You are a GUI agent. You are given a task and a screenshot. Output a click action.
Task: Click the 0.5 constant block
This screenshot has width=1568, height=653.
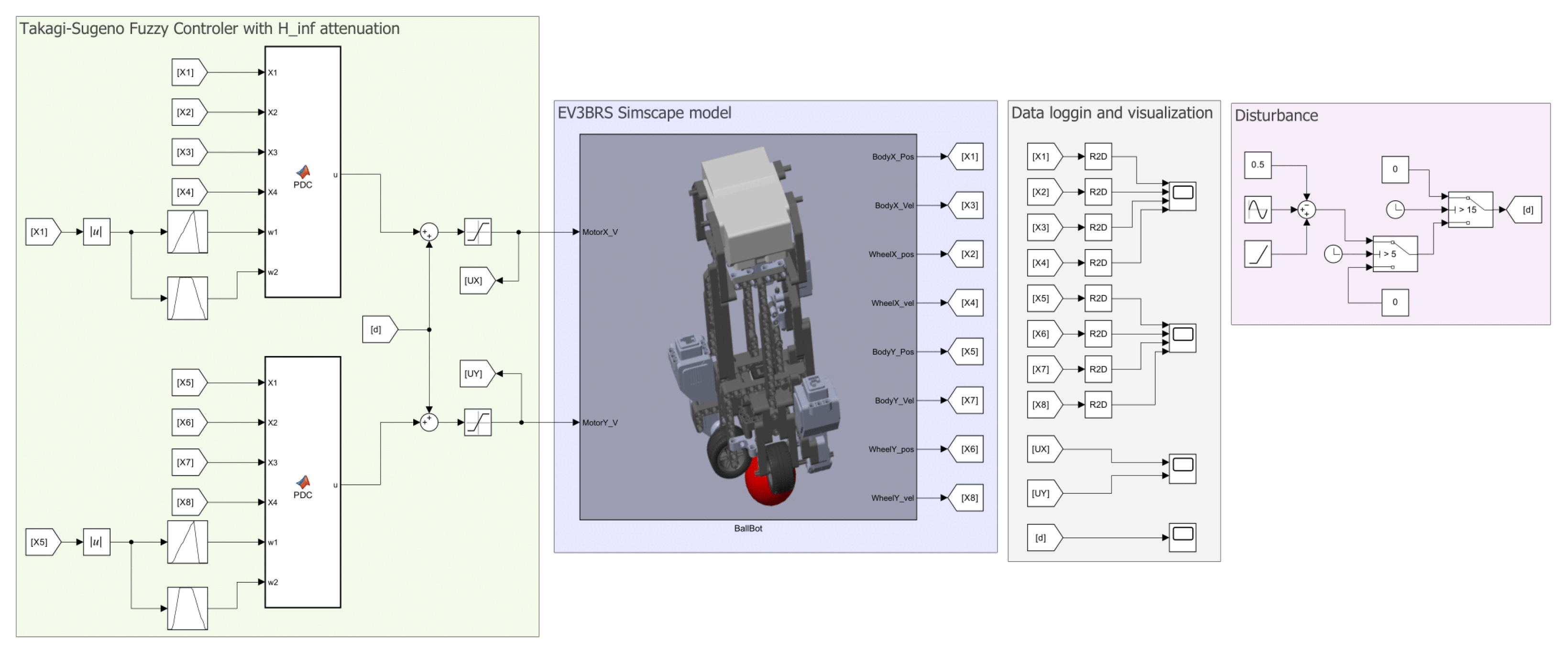click(x=1258, y=165)
